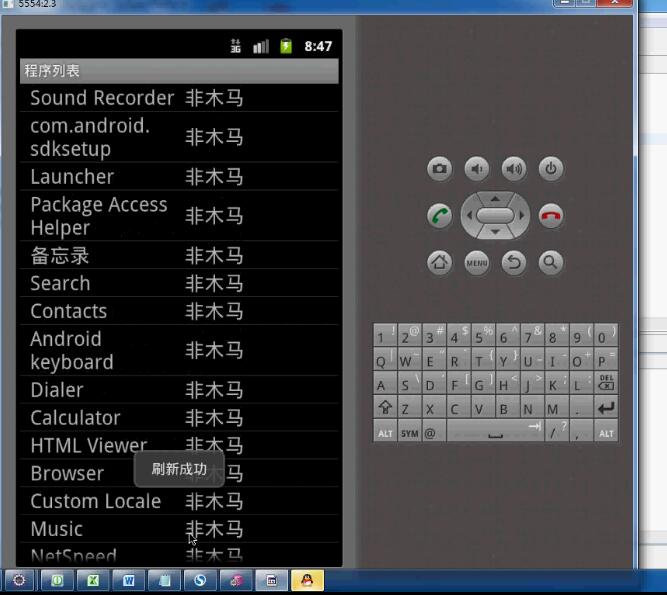Click the Q key on emulator keyboard
The image size is (667, 595).
coord(385,359)
